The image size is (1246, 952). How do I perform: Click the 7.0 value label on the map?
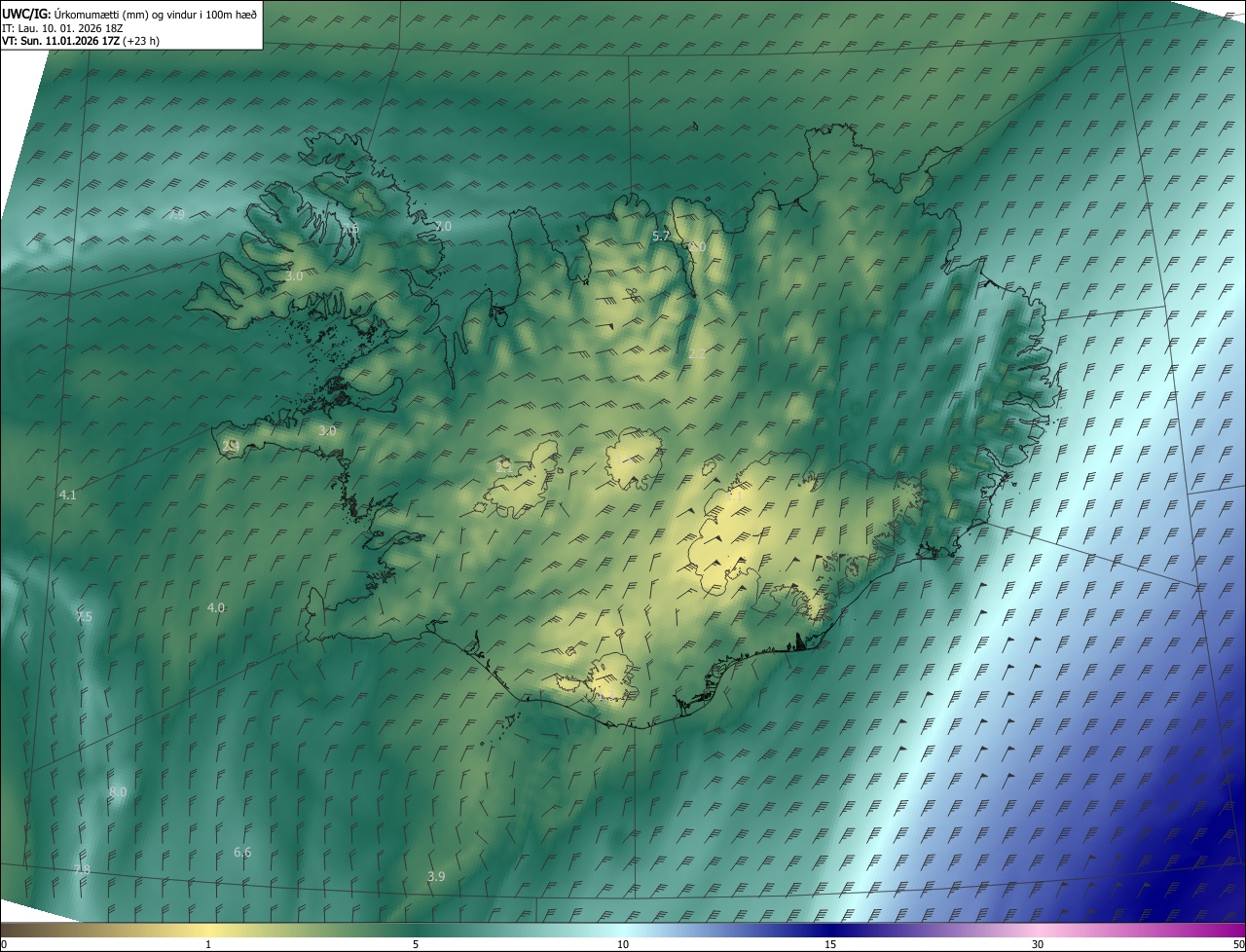tap(443, 226)
